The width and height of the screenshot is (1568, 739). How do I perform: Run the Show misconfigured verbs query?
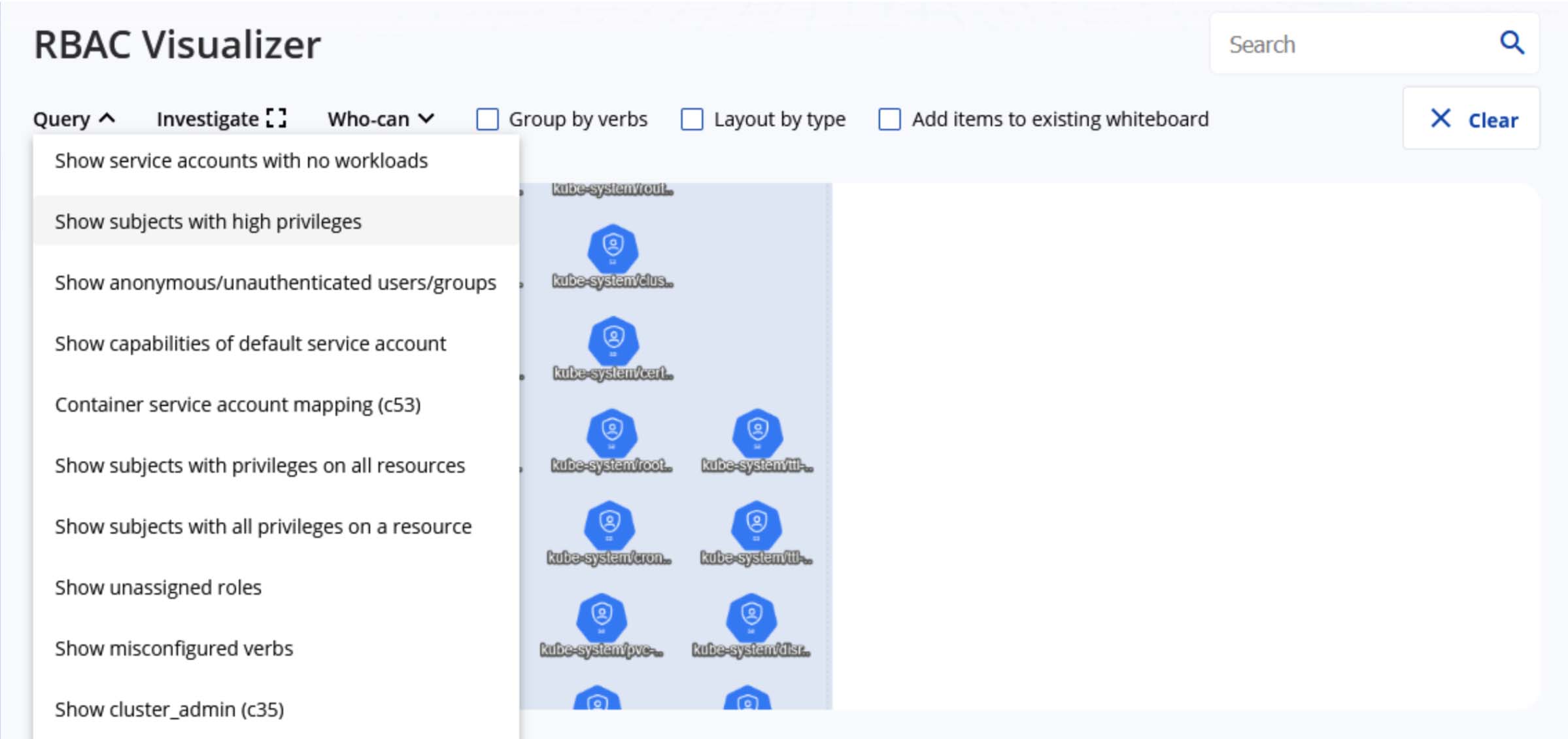pos(174,648)
